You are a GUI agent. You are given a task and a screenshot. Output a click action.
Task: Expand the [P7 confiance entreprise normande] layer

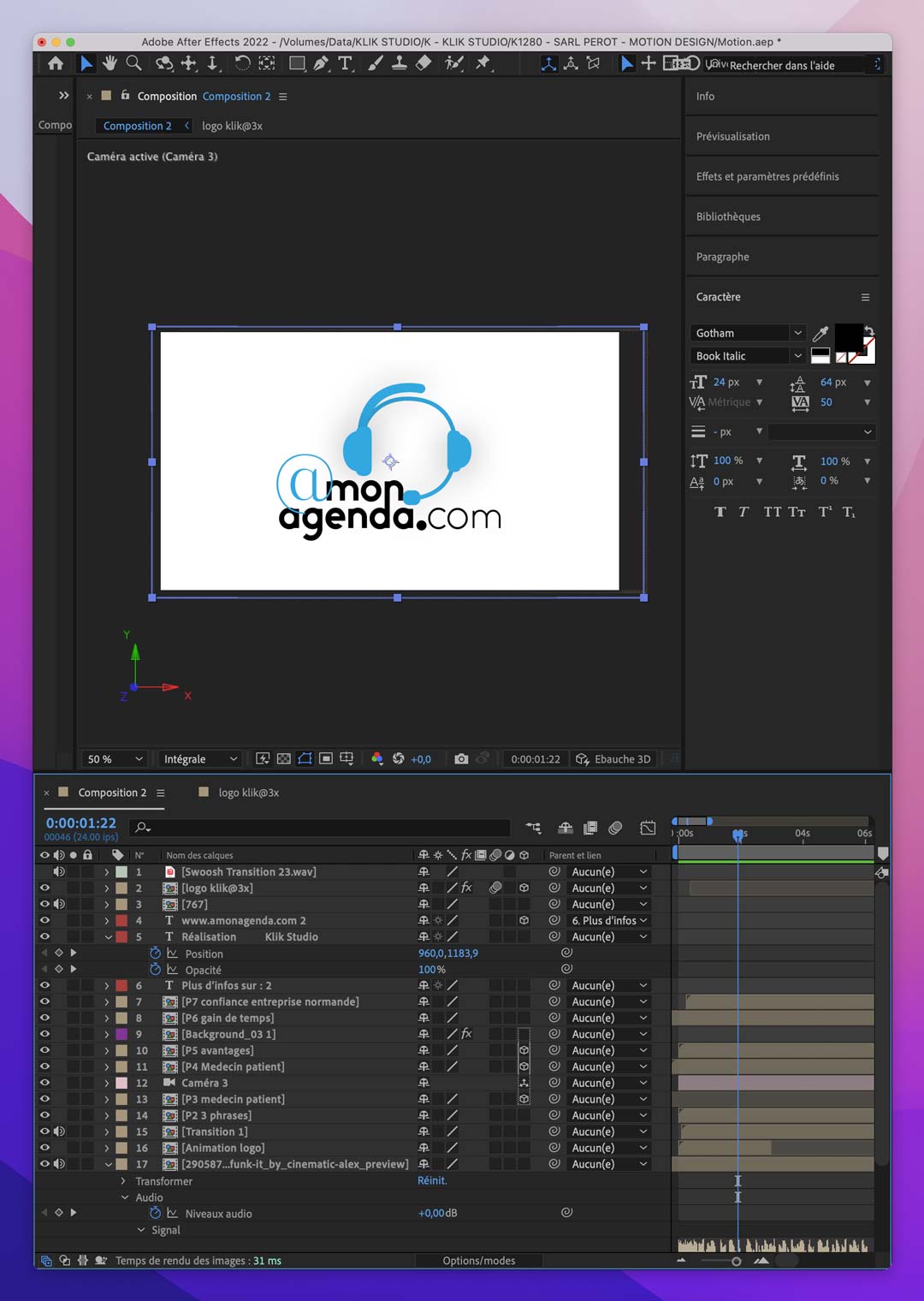[x=107, y=1001]
